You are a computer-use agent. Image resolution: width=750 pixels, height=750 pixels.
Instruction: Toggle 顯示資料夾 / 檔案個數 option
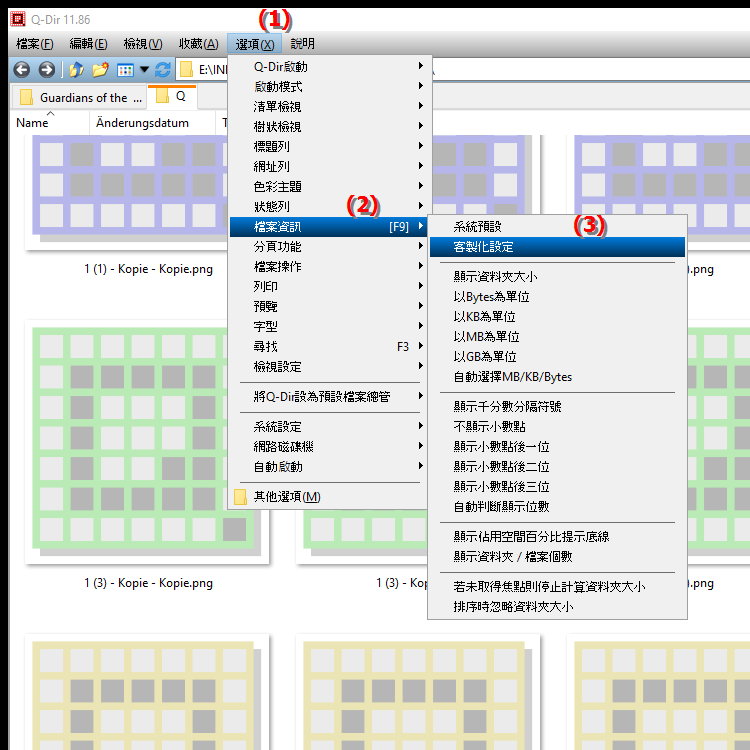tap(557, 557)
